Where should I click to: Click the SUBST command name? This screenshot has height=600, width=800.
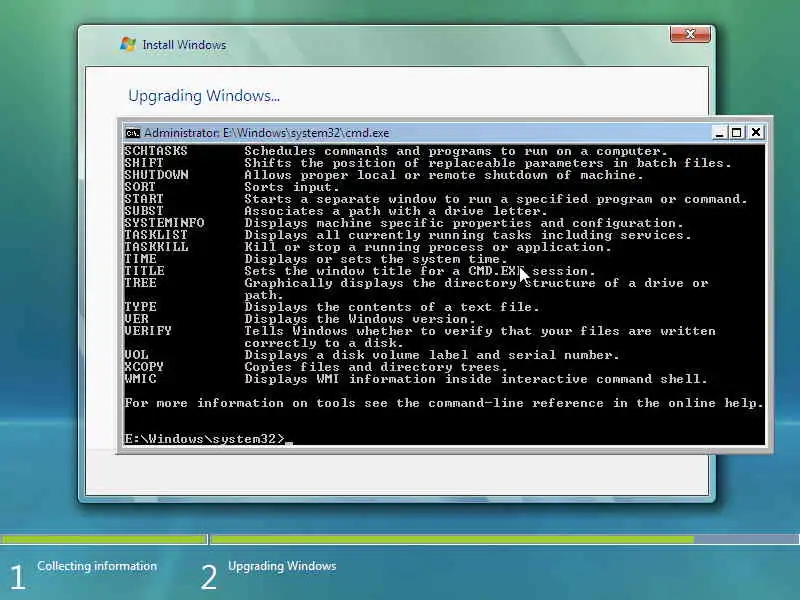pyautogui.click(x=144, y=211)
